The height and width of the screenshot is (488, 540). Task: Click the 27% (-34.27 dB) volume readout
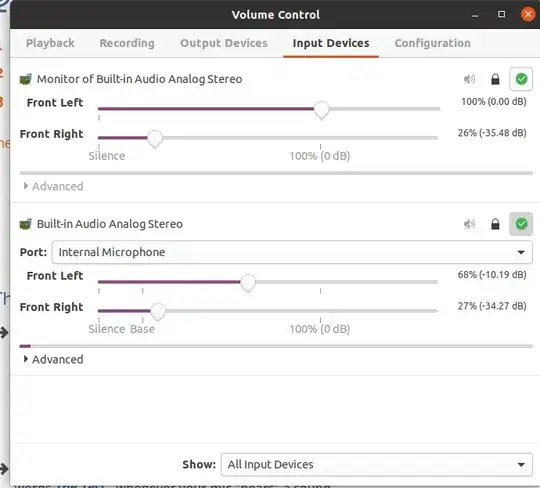tap(492, 306)
